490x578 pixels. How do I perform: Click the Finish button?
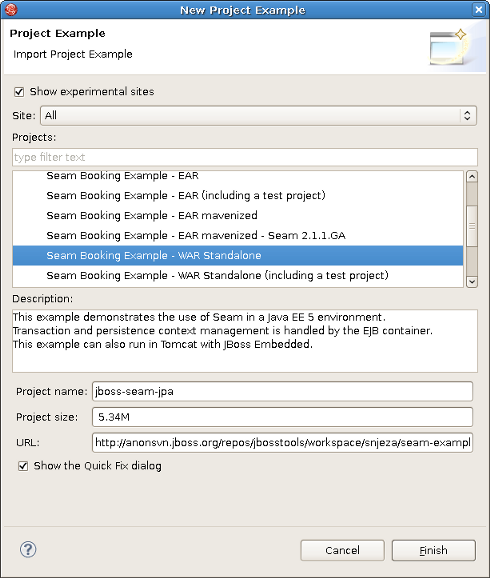click(x=434, y=550)
